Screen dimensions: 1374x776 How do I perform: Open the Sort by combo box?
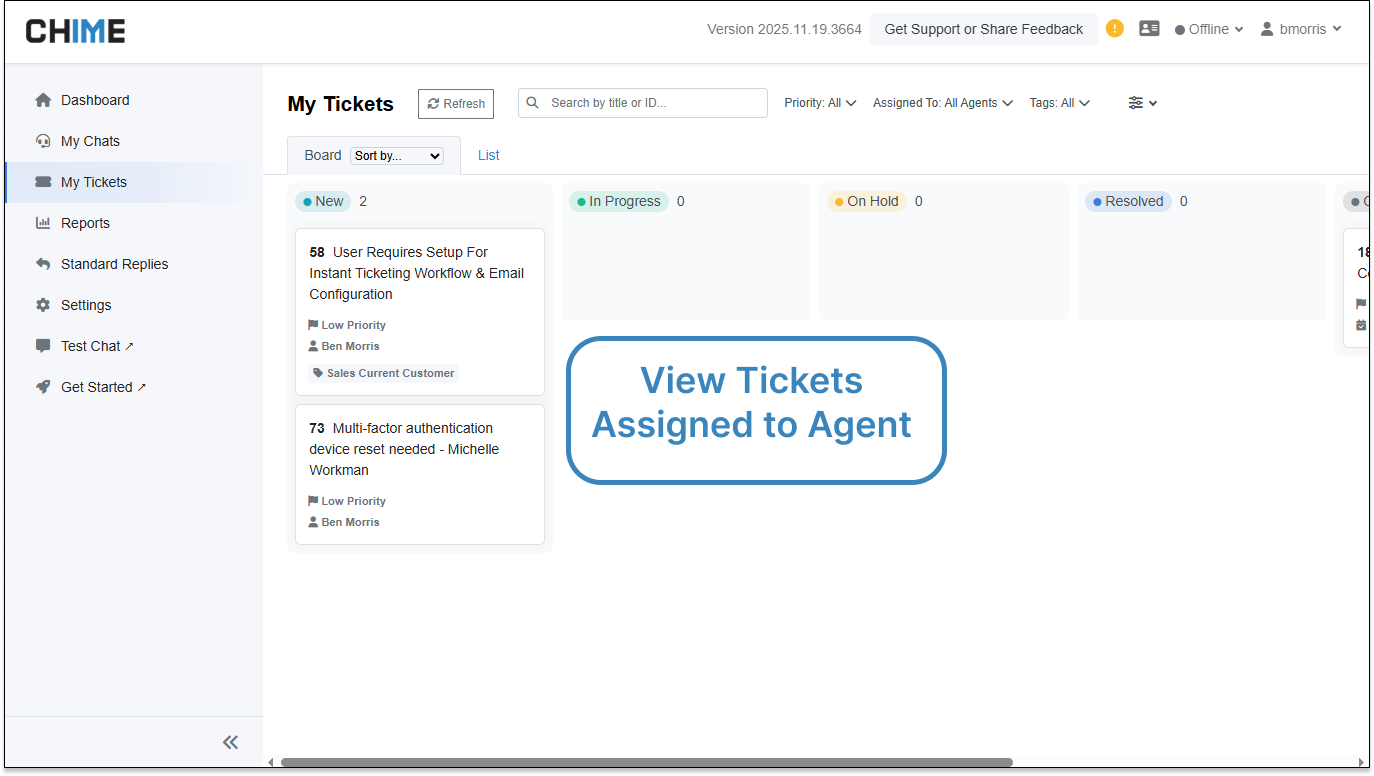click(x=397, y=156)
